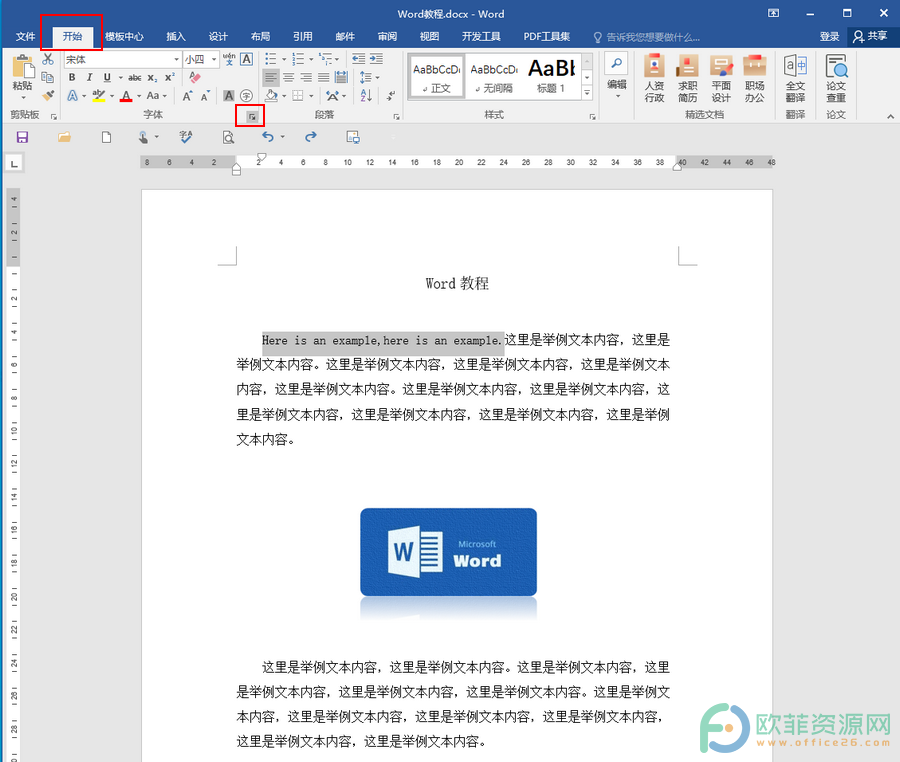Toggle show/hide paragraph marks
The image size is (900, 762).
click(391, 96)
